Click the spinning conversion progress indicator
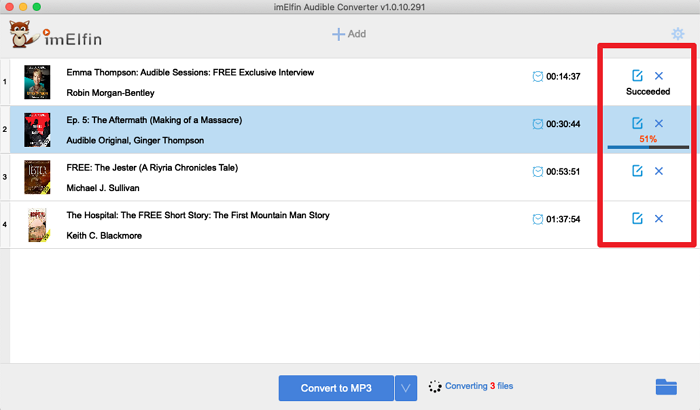The image size is (700, 410). [435, 386]
